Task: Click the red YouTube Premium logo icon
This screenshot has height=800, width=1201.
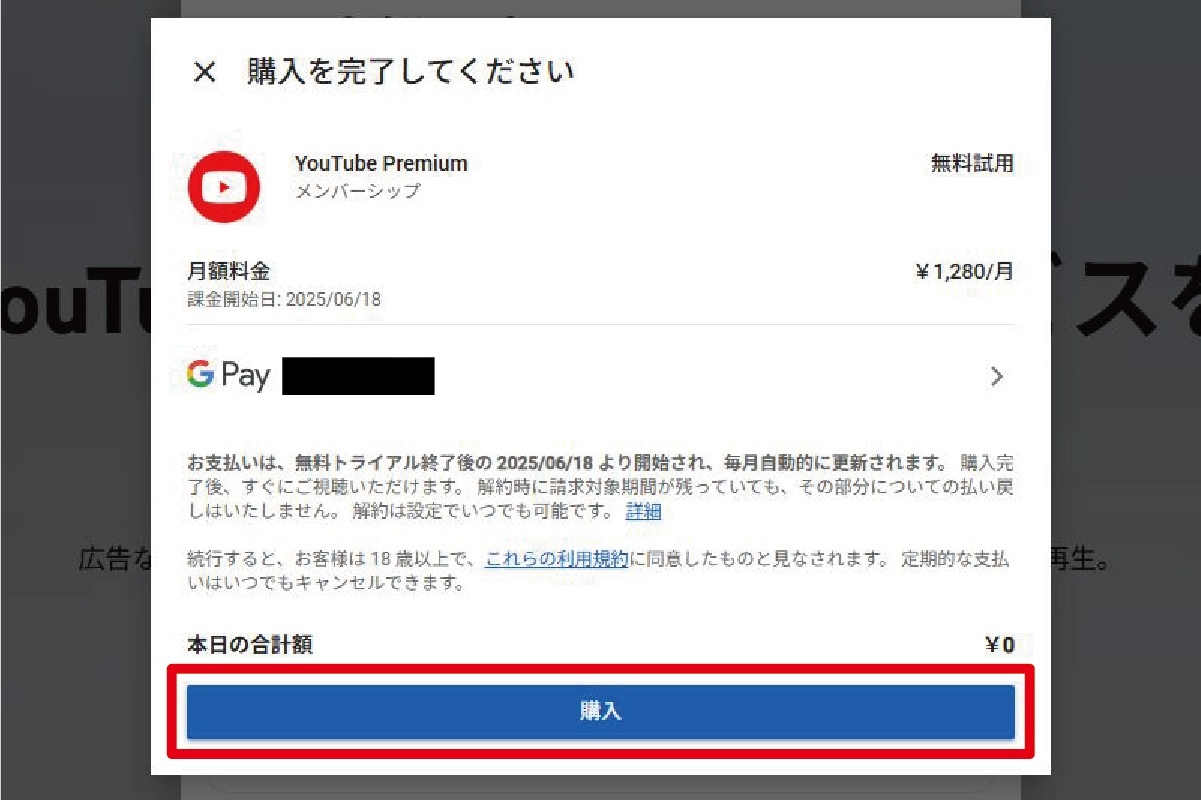Action: point(224,187)
